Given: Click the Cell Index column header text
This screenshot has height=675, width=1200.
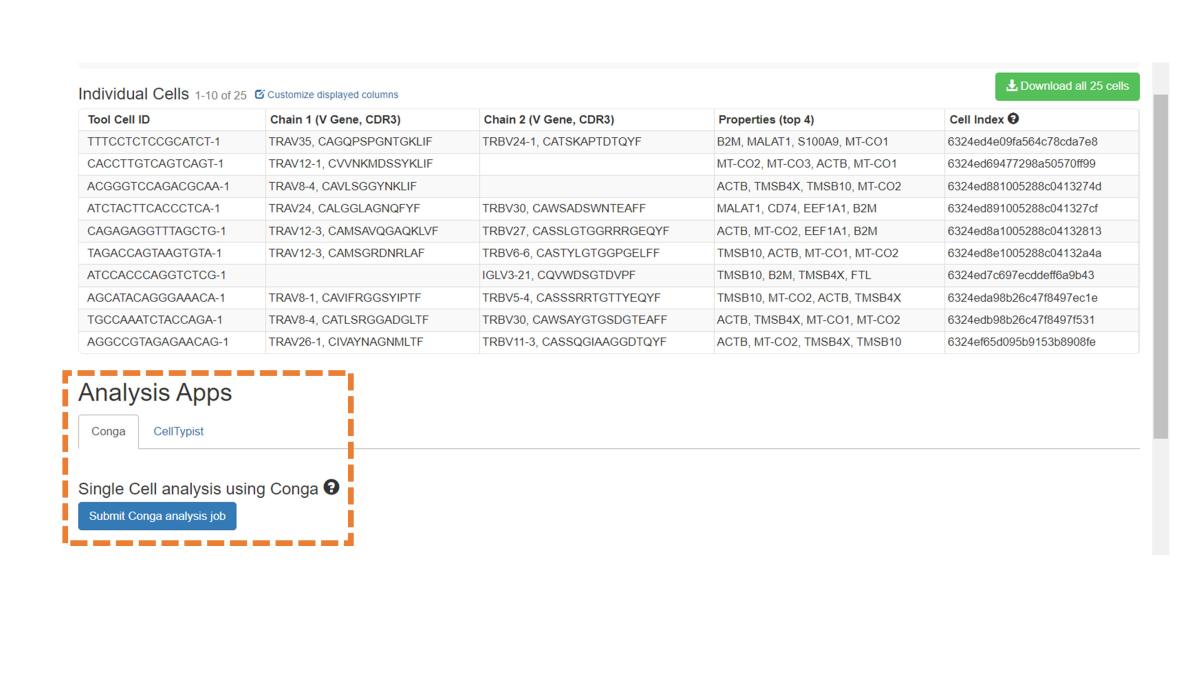Looking at the screenshot, I should [976, 120].
